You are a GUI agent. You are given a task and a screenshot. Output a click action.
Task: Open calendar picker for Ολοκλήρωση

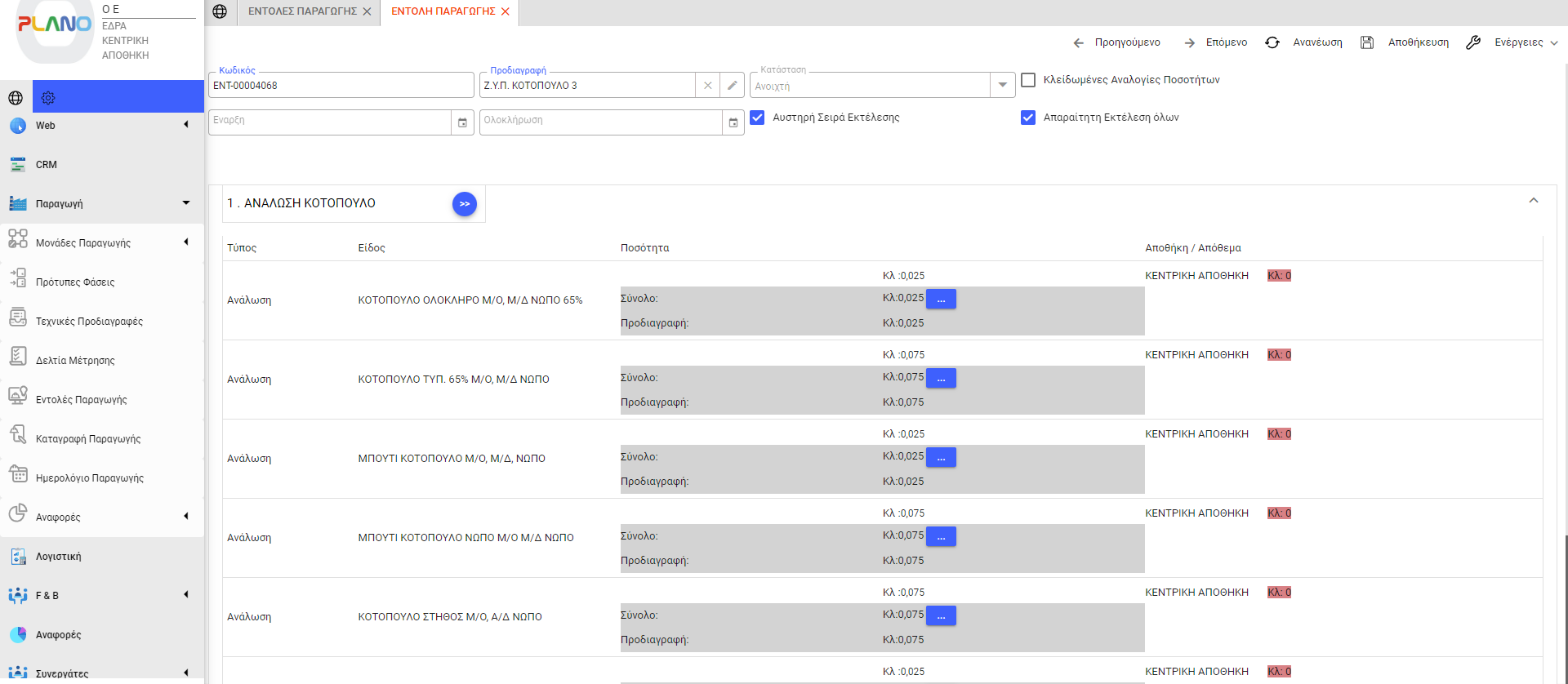coord(733,122)
